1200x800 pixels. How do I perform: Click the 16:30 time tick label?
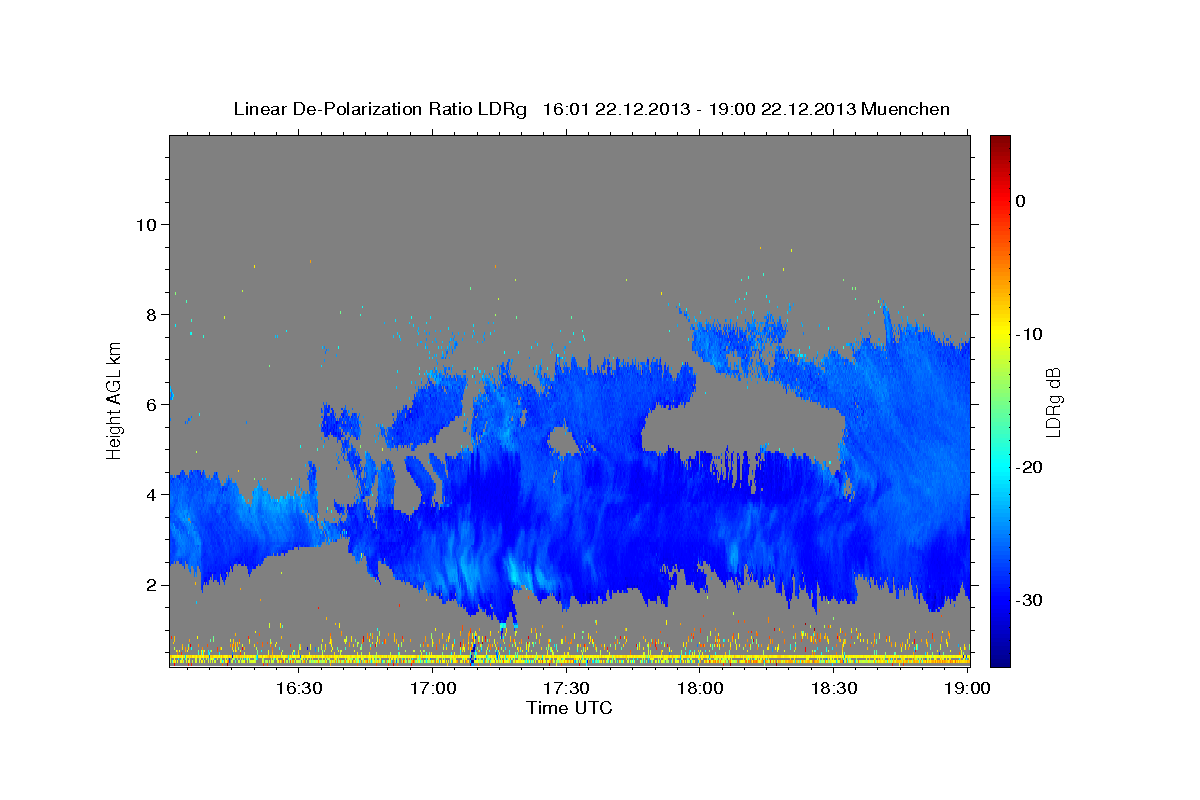[x=298, y=688]
